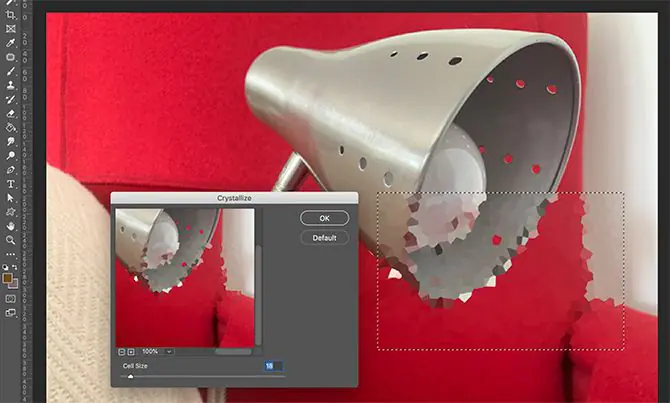Toggle Quick Mask mode
Screen dimensions: 670x403
pyautogui.click(x=11, y=298)
